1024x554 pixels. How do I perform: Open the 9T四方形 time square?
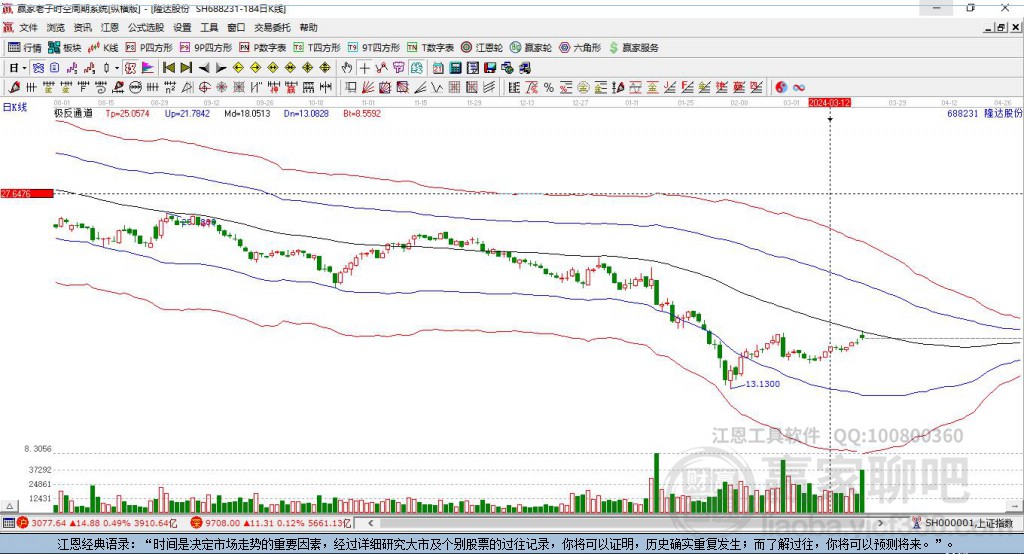374,47
